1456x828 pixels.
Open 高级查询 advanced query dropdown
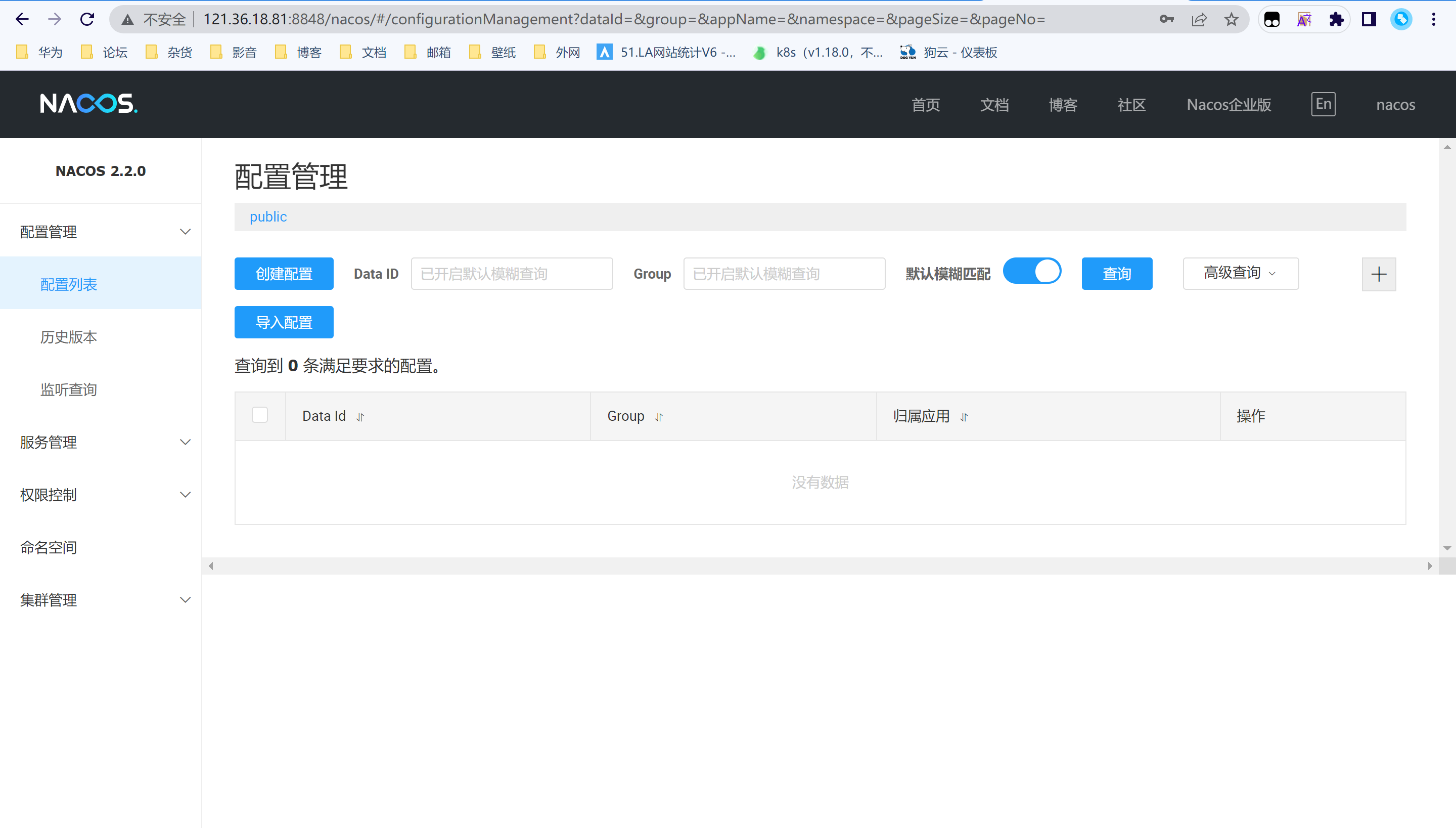click(1240, 274)
